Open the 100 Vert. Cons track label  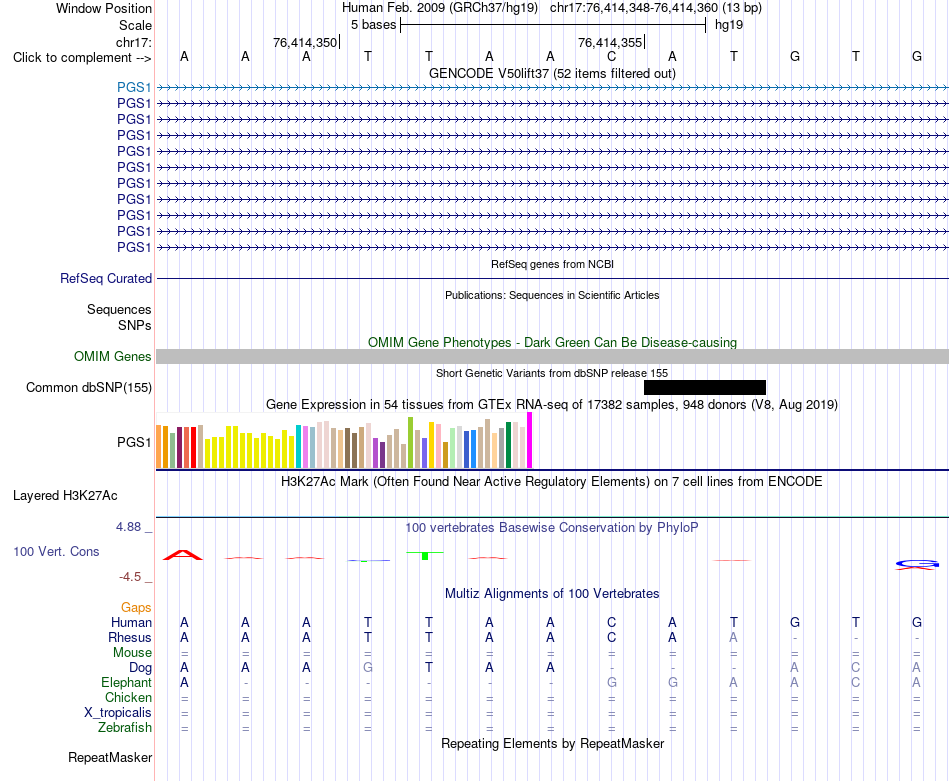click(56, 551)
